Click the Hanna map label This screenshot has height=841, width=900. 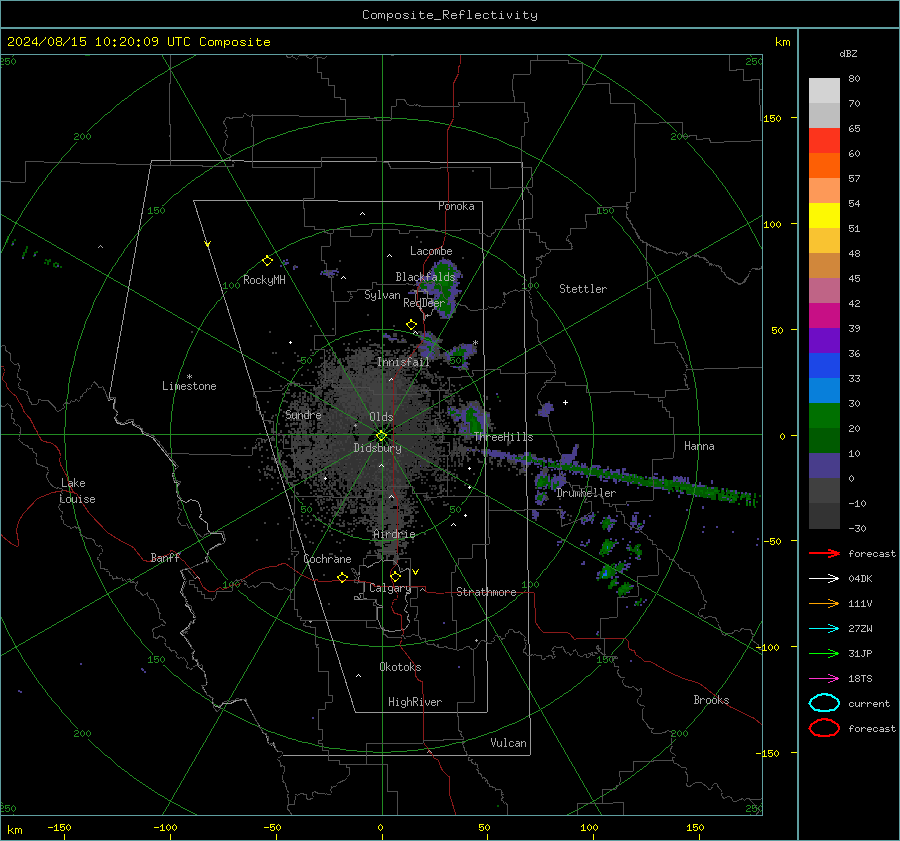tap(699, 446)
